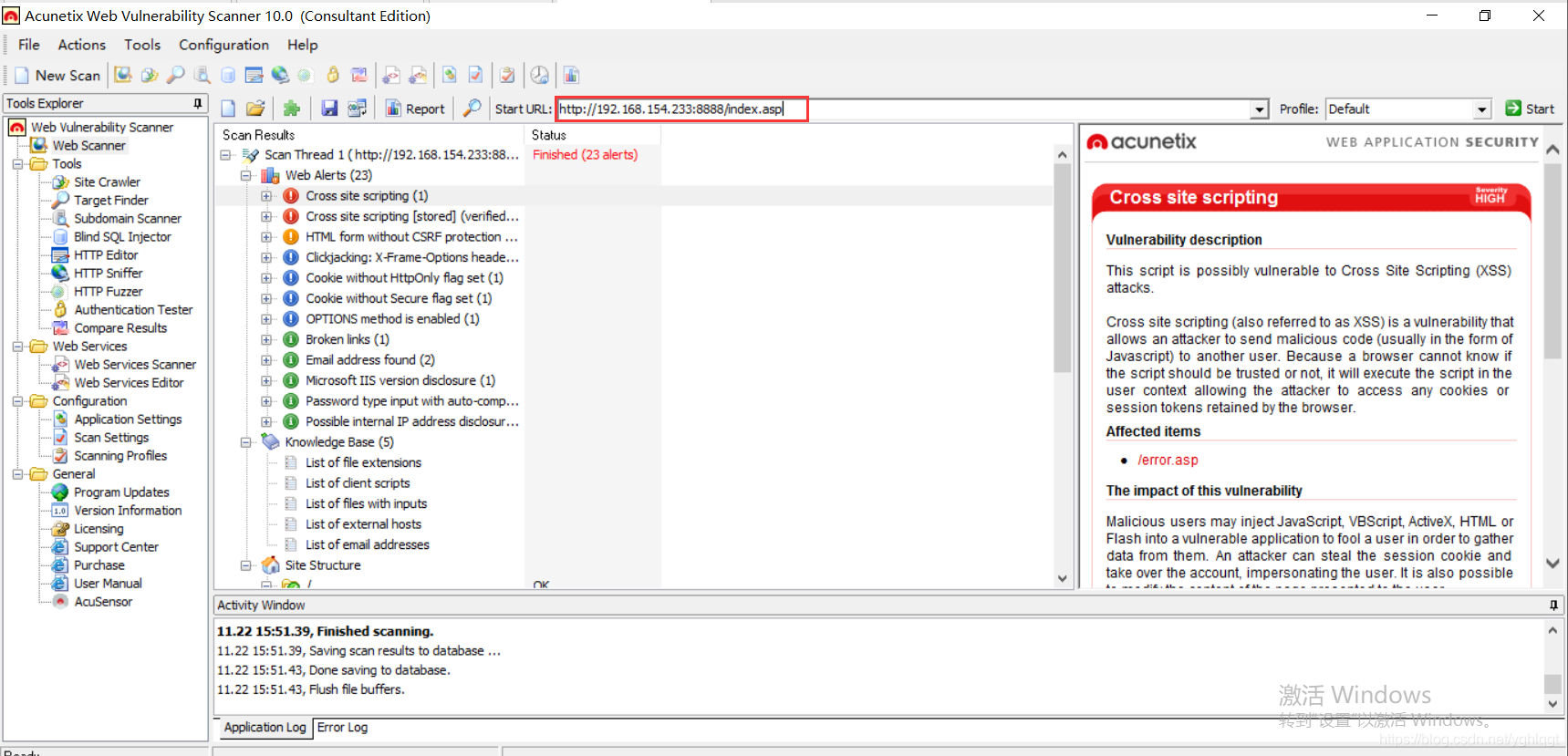The height and width of the screenshot is (756, 1568).
Task: Click the save floppy disk icon
Action: 329,109
